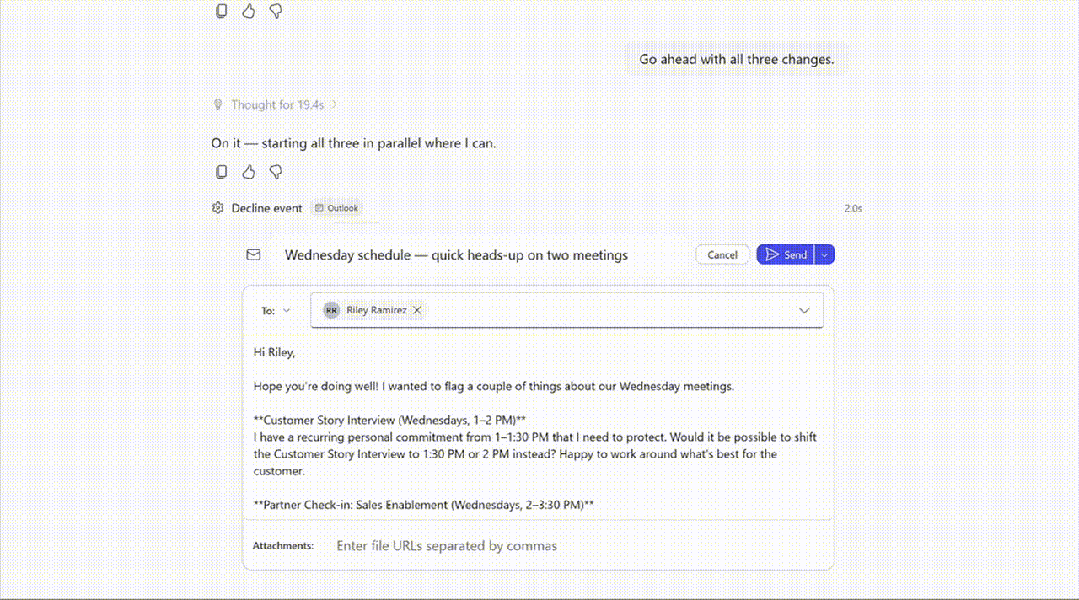Screen dimensions: 1079x600
Task: Open the 'To:' recipient type dropdown
Action: click(x=277, y=310)
